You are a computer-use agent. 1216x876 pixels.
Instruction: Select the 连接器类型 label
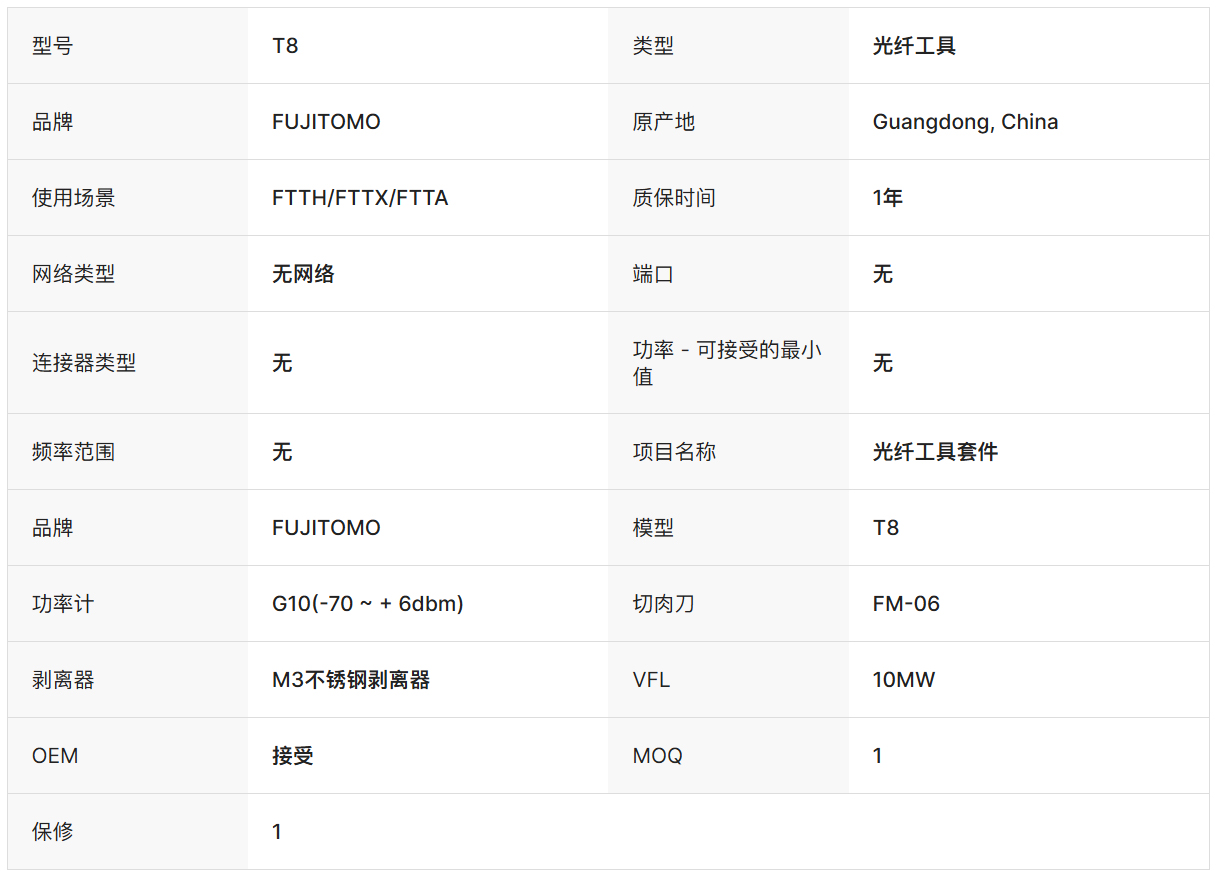click(84, 363)
